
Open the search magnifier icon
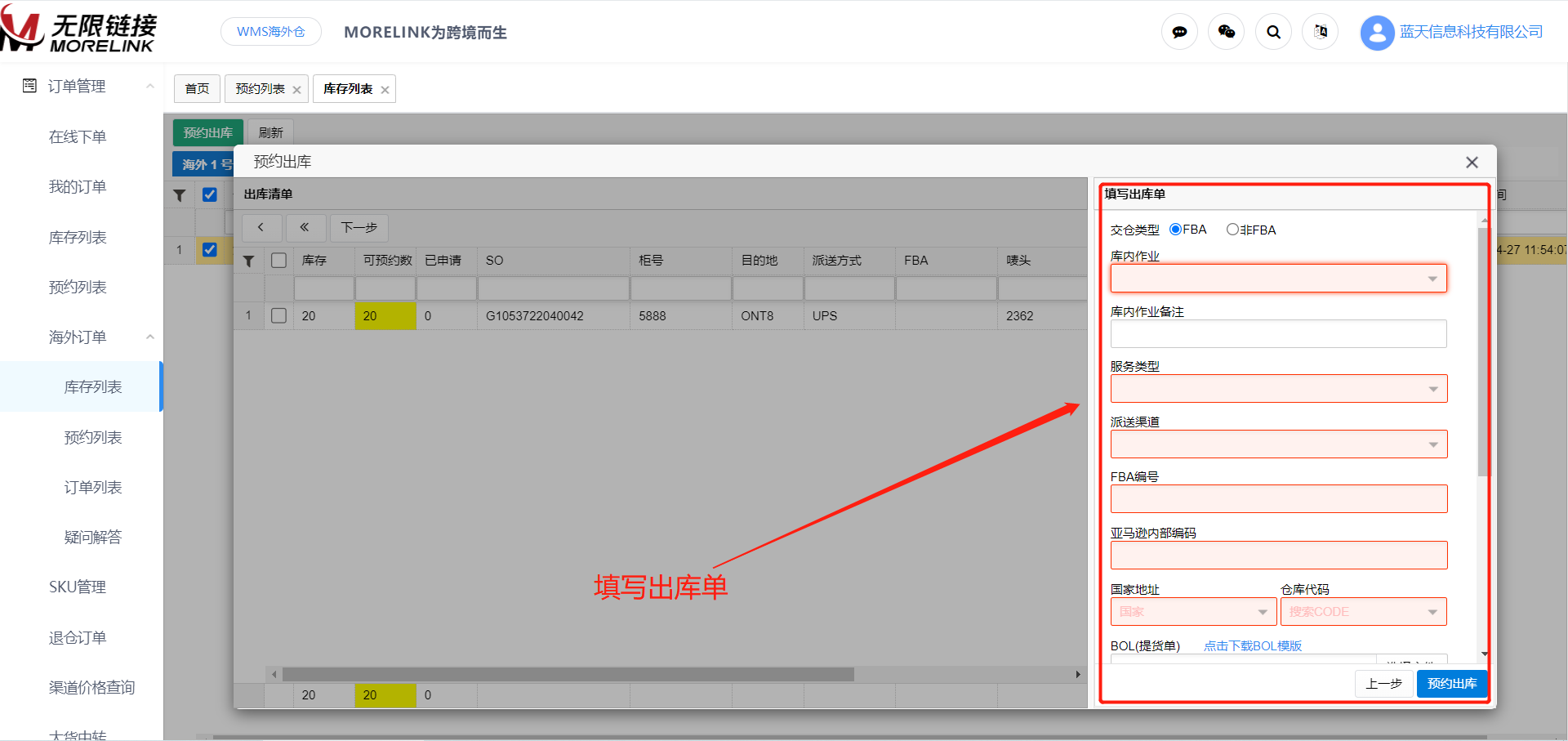pyautogui.click(x=1273, y=32)
